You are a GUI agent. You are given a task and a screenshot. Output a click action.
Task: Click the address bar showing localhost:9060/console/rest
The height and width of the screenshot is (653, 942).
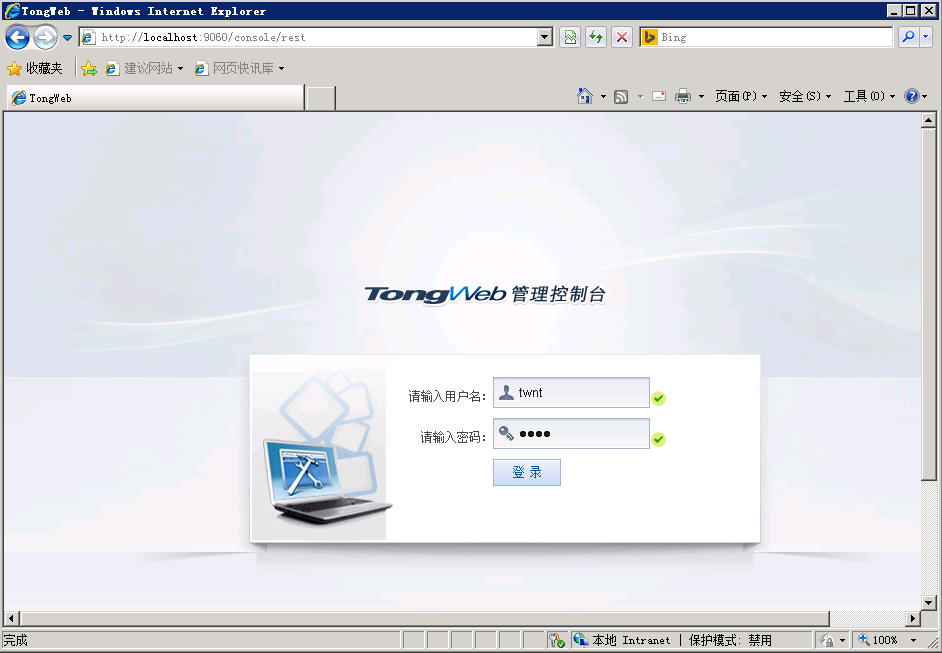(x=309, y=37)
